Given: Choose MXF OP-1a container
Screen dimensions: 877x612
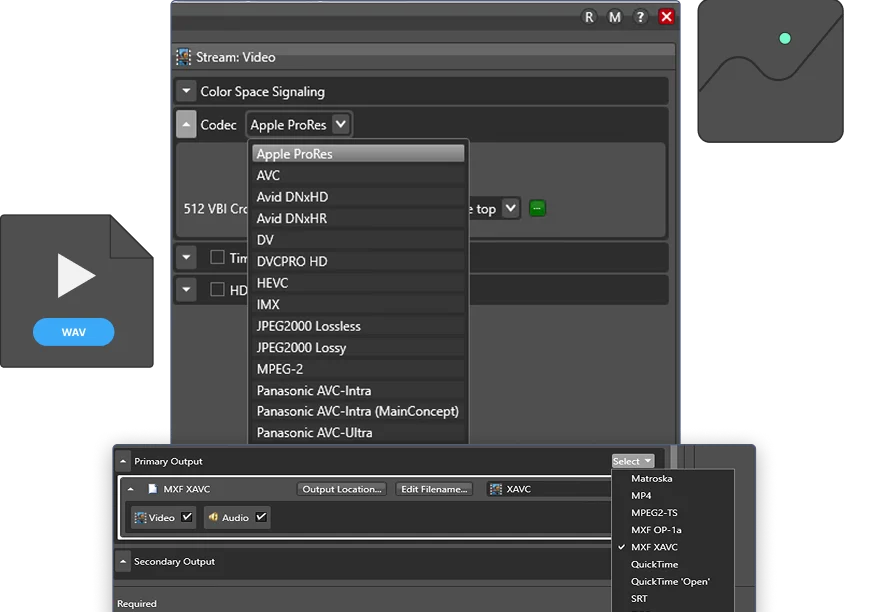Looking at the screenshot, I should 673,530.
